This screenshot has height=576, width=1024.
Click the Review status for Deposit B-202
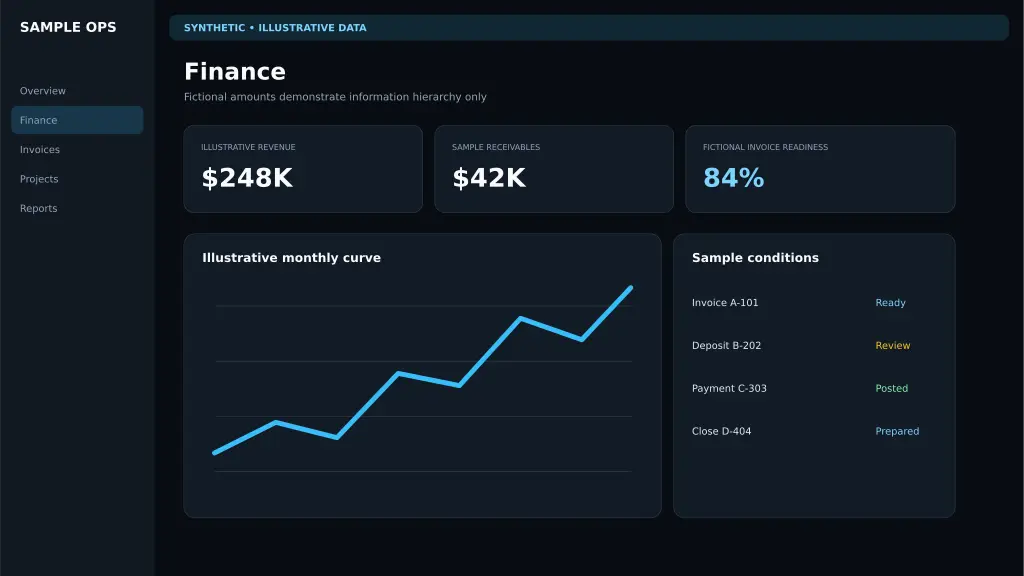coord(893,345)
